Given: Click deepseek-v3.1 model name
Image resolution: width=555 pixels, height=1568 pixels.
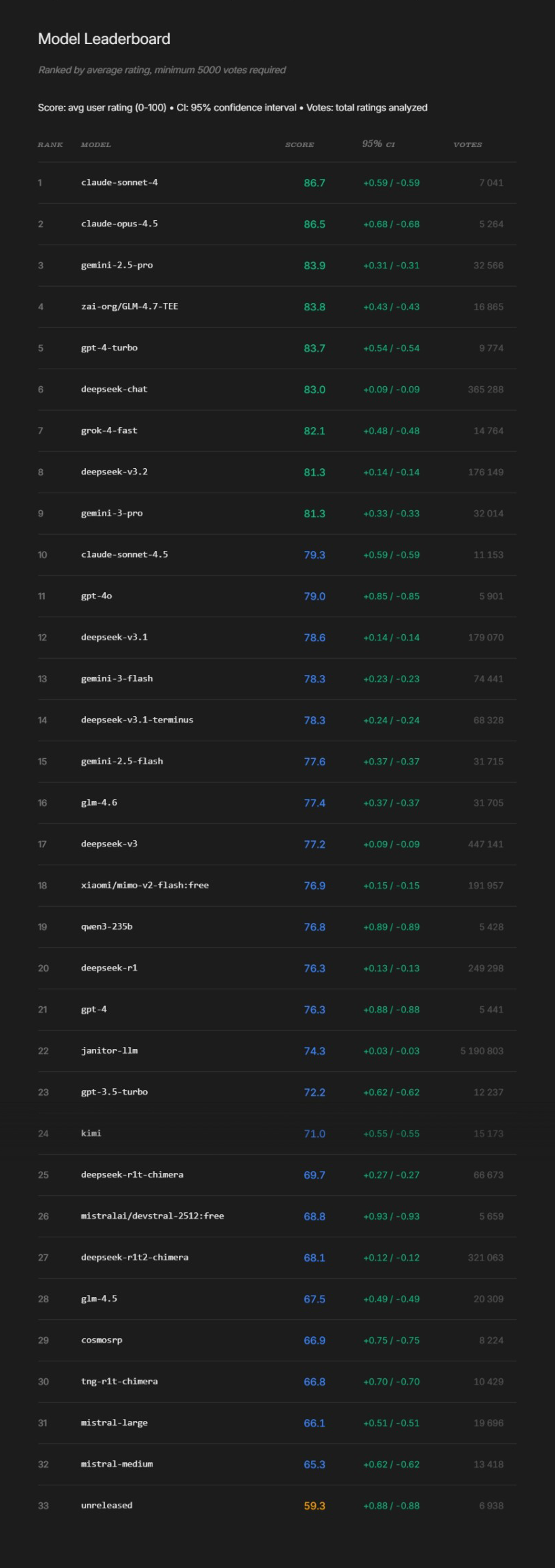Looking at the screenshot, I should pyautogui.click(x=114, y=637).
